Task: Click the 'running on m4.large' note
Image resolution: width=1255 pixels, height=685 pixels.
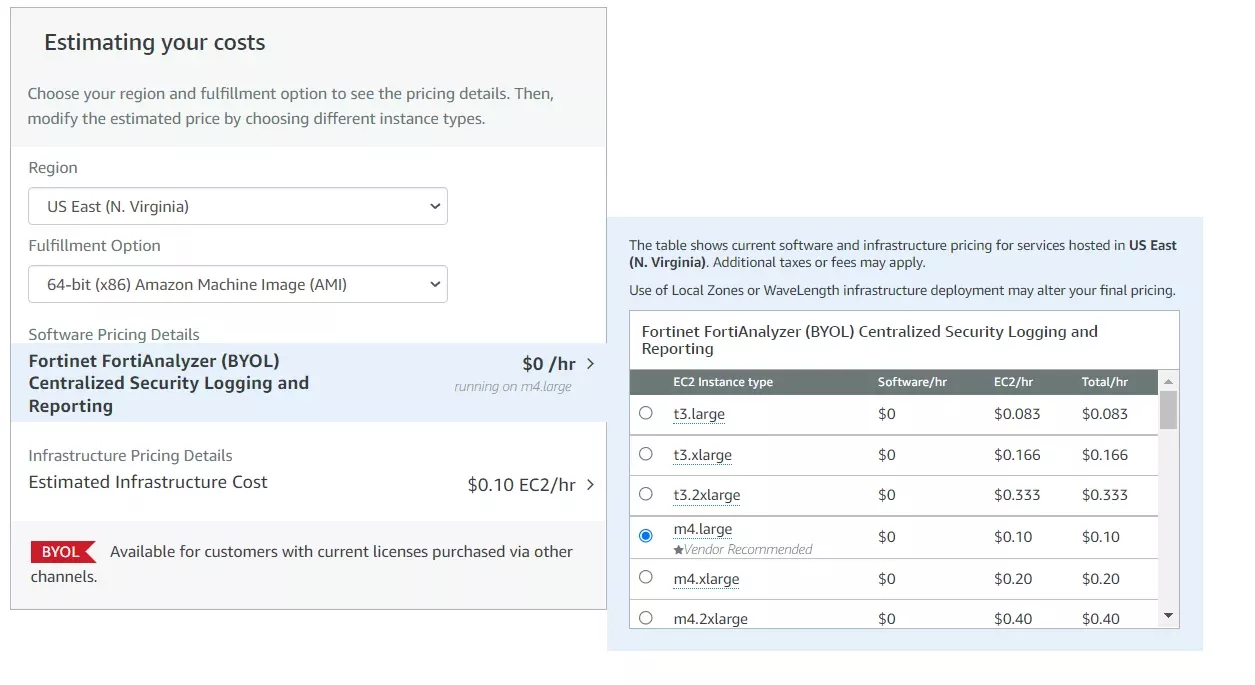Action: [x=513, y=387]
